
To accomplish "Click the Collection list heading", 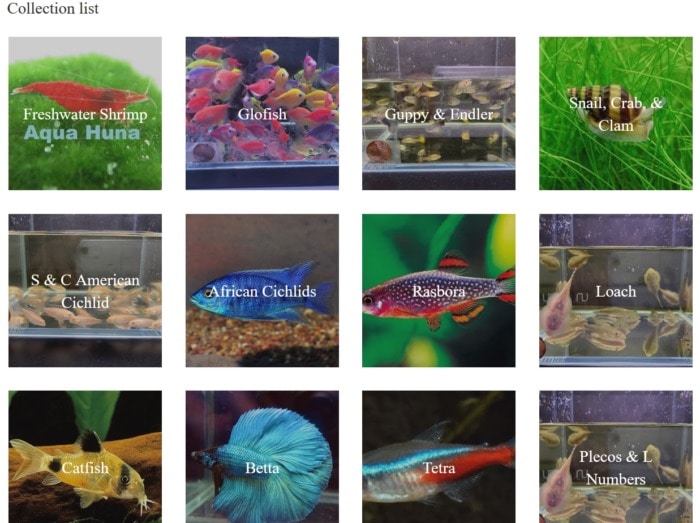I will pos(53,8).
